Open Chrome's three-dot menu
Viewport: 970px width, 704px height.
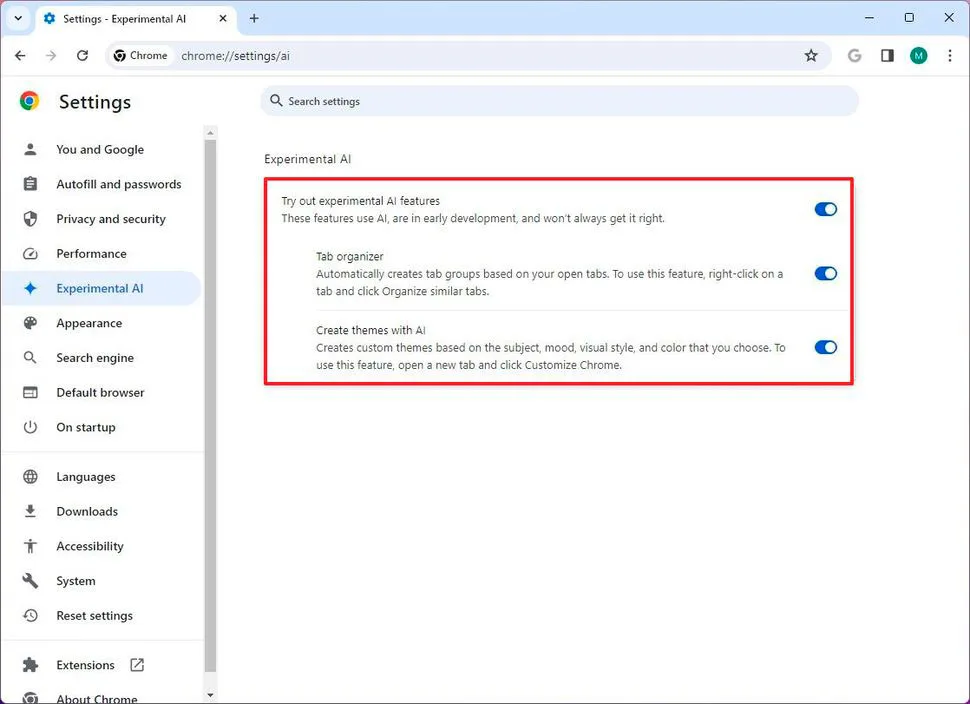[950, 56]
